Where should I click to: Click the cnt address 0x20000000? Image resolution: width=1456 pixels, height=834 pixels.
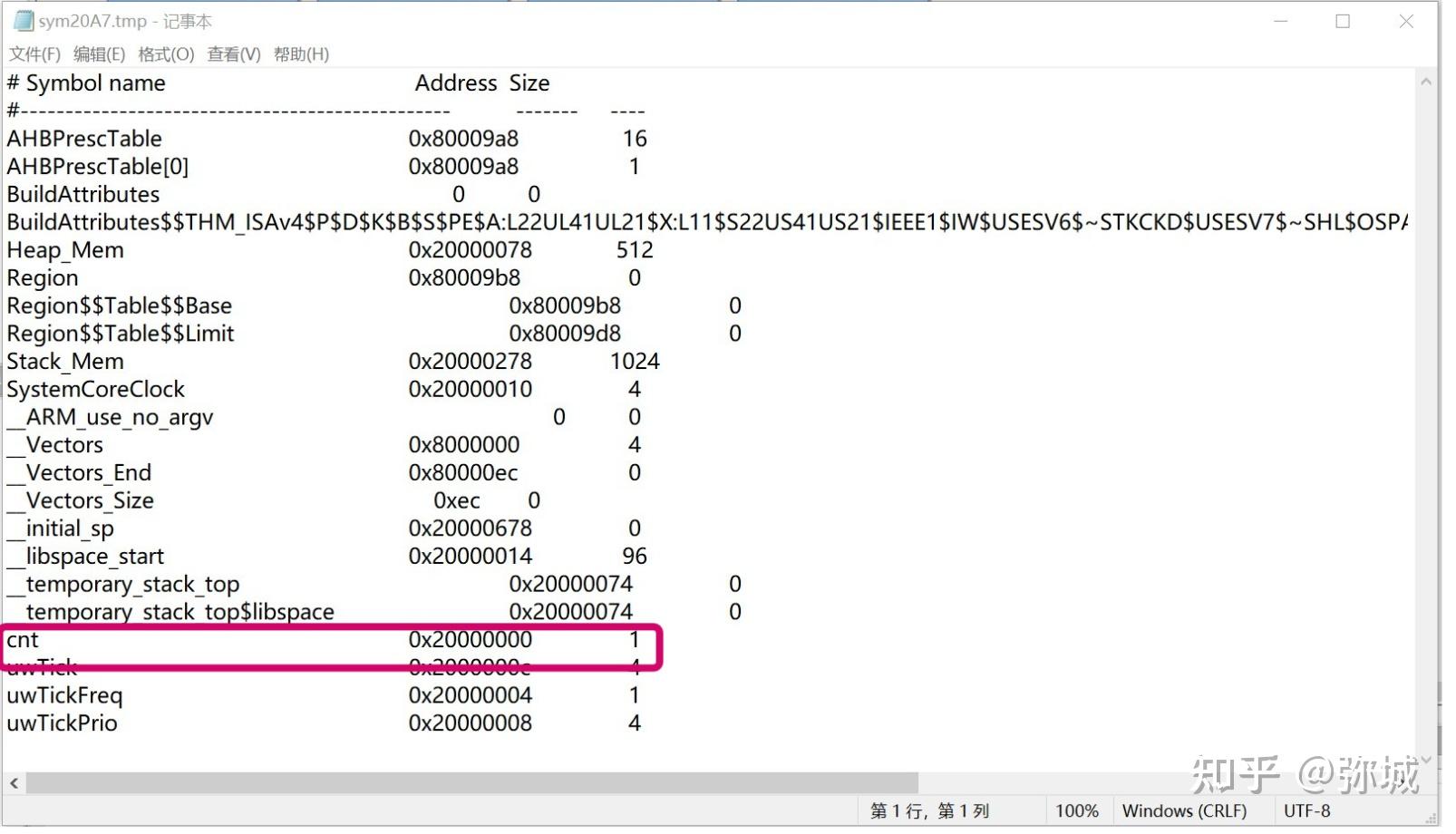coord(471,640)
